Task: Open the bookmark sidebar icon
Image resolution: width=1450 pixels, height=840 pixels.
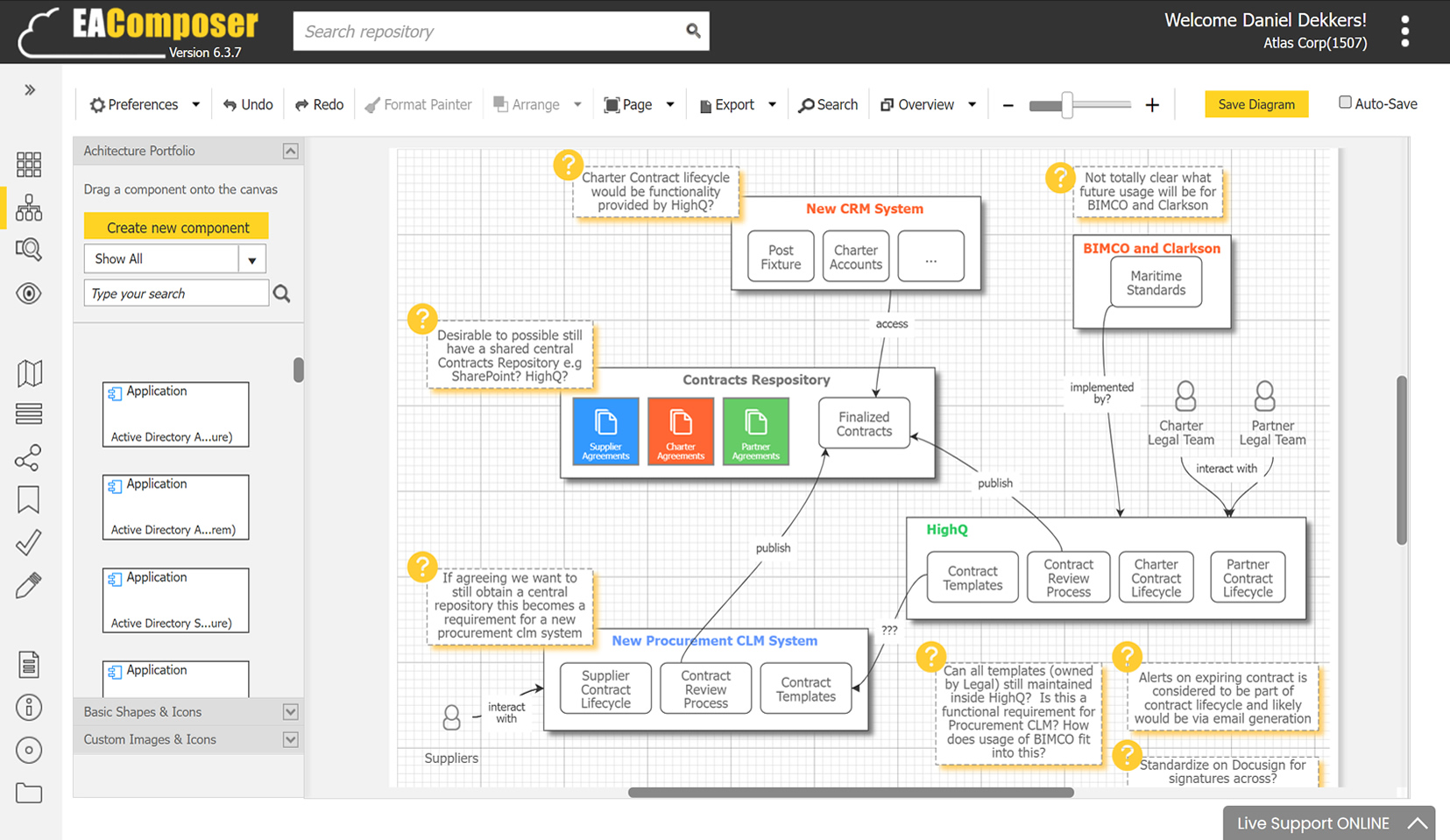Action: pyautogui.click(x=28, y=499)
